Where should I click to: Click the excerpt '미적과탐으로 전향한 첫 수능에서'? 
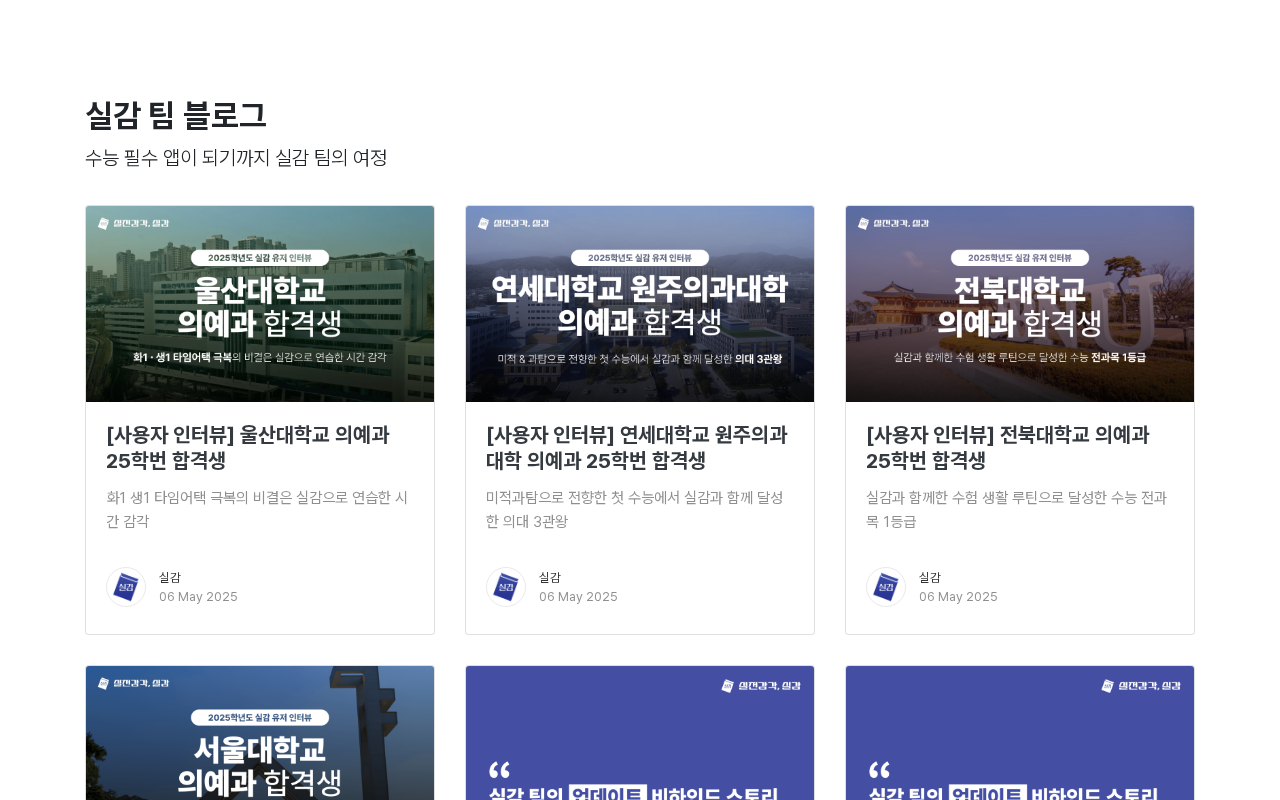pos(635,509)
